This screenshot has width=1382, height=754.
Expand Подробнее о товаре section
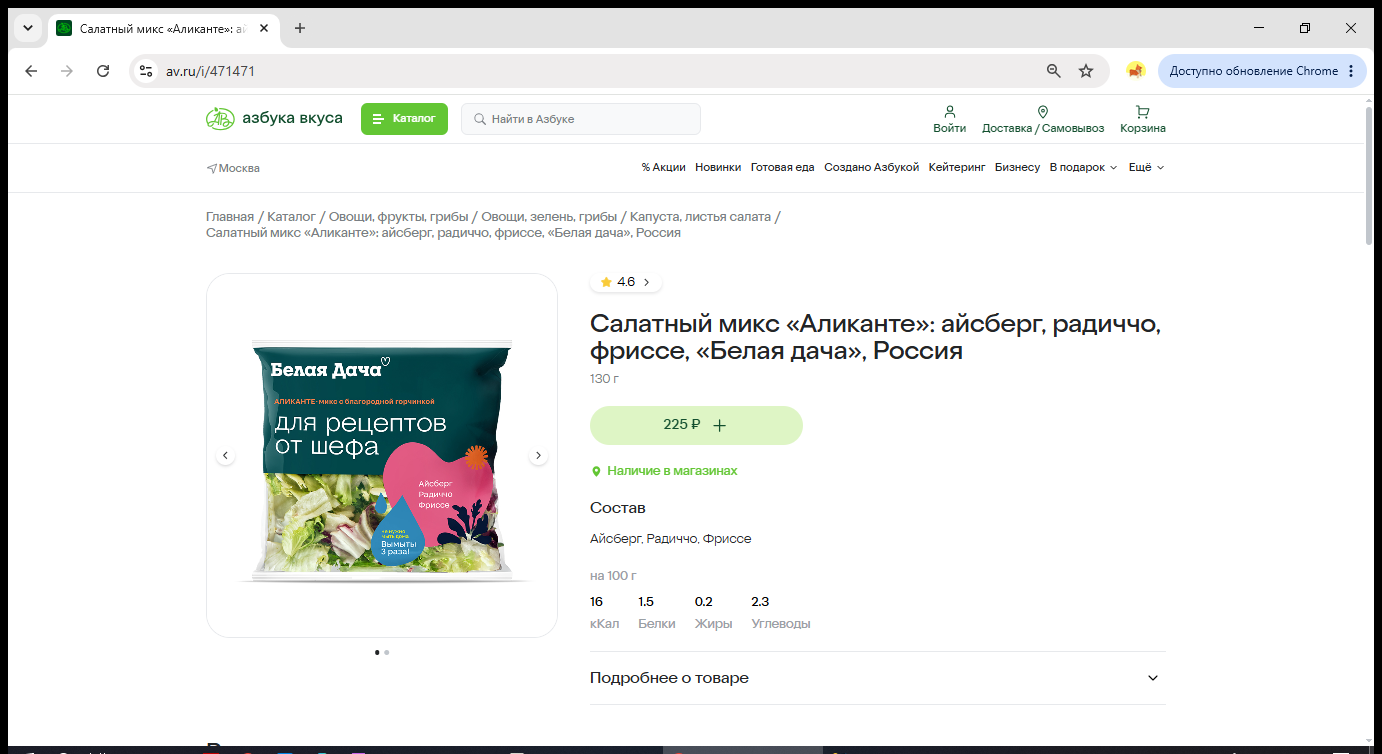(878, 678)
